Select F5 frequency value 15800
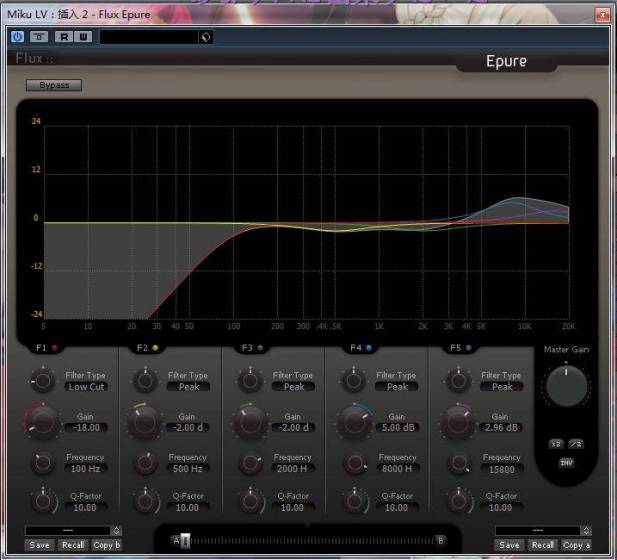The width and height of the screenshot is (617, 560). click(x=501, y=469)
